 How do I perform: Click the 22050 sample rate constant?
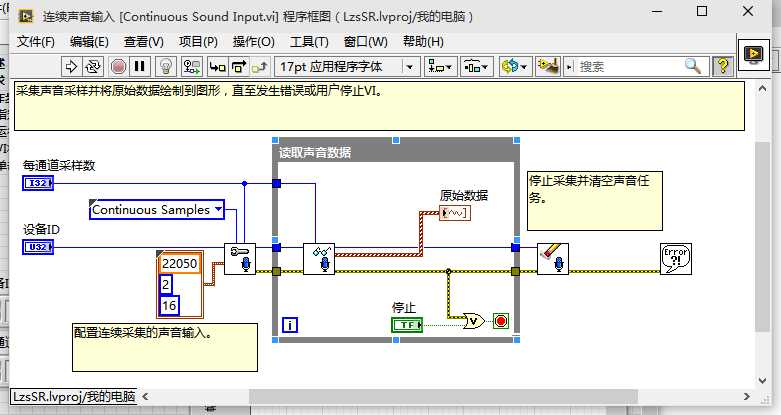coord(180,264)
